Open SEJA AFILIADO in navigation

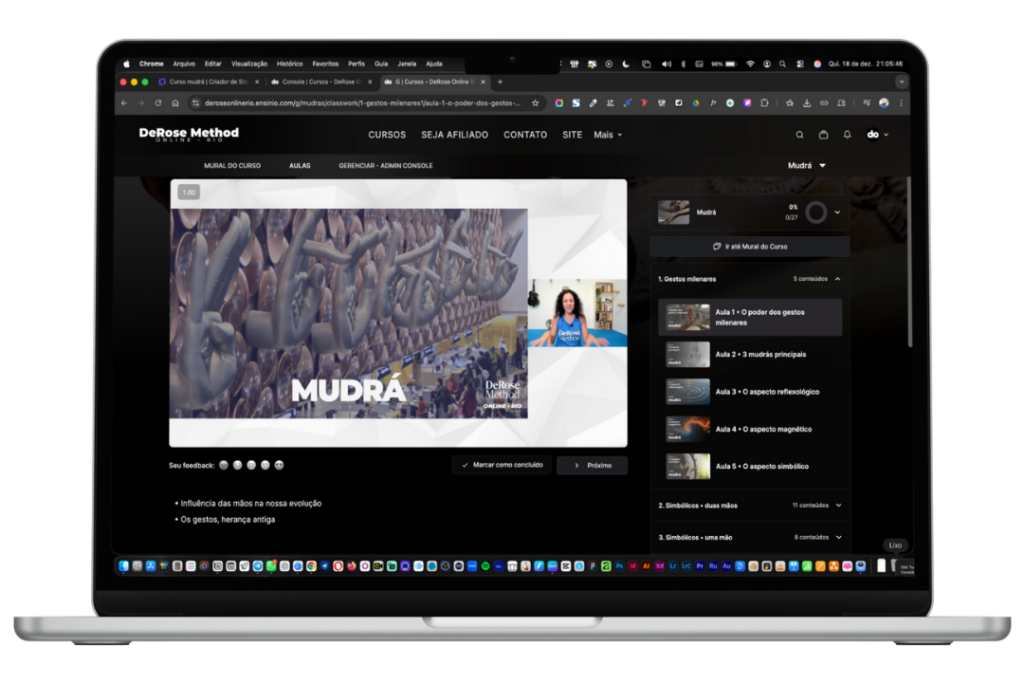point(455,135)
